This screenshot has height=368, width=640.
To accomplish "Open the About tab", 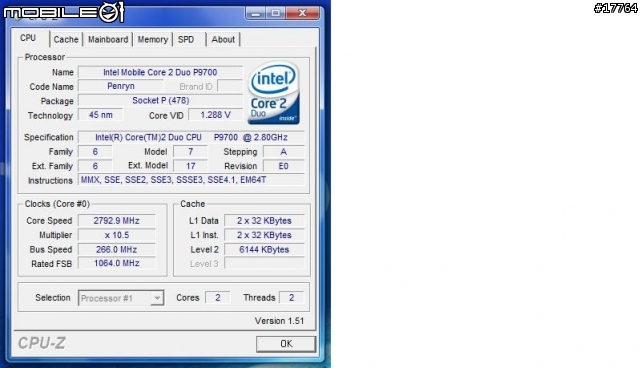I will click(x=223, y=40).
